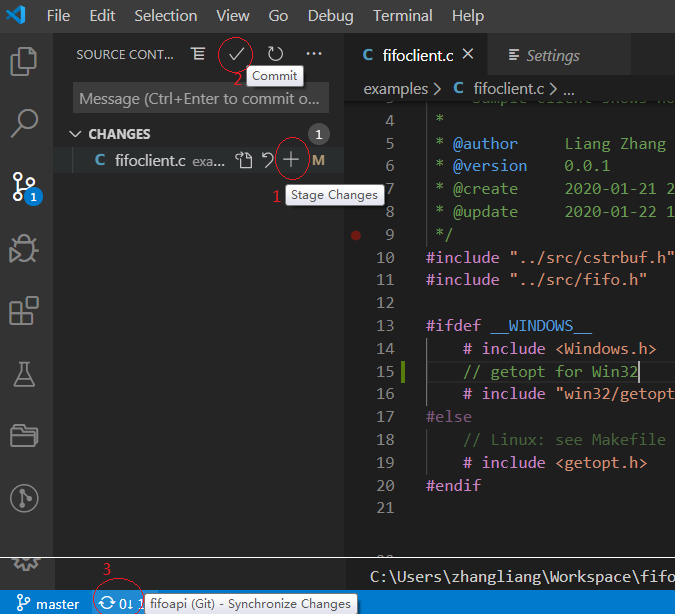Click the Commit checkmark button

click(x=236, y=54)
